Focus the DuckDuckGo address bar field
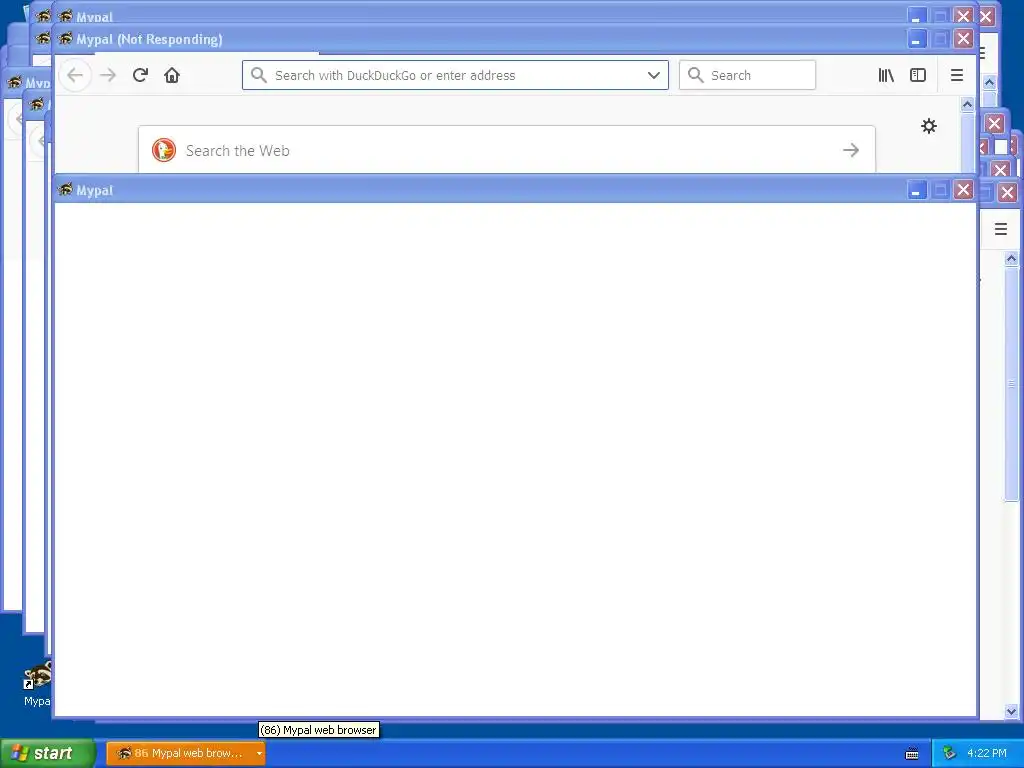Viewport: 1024px width, 768px height. (x=455, y=75)
